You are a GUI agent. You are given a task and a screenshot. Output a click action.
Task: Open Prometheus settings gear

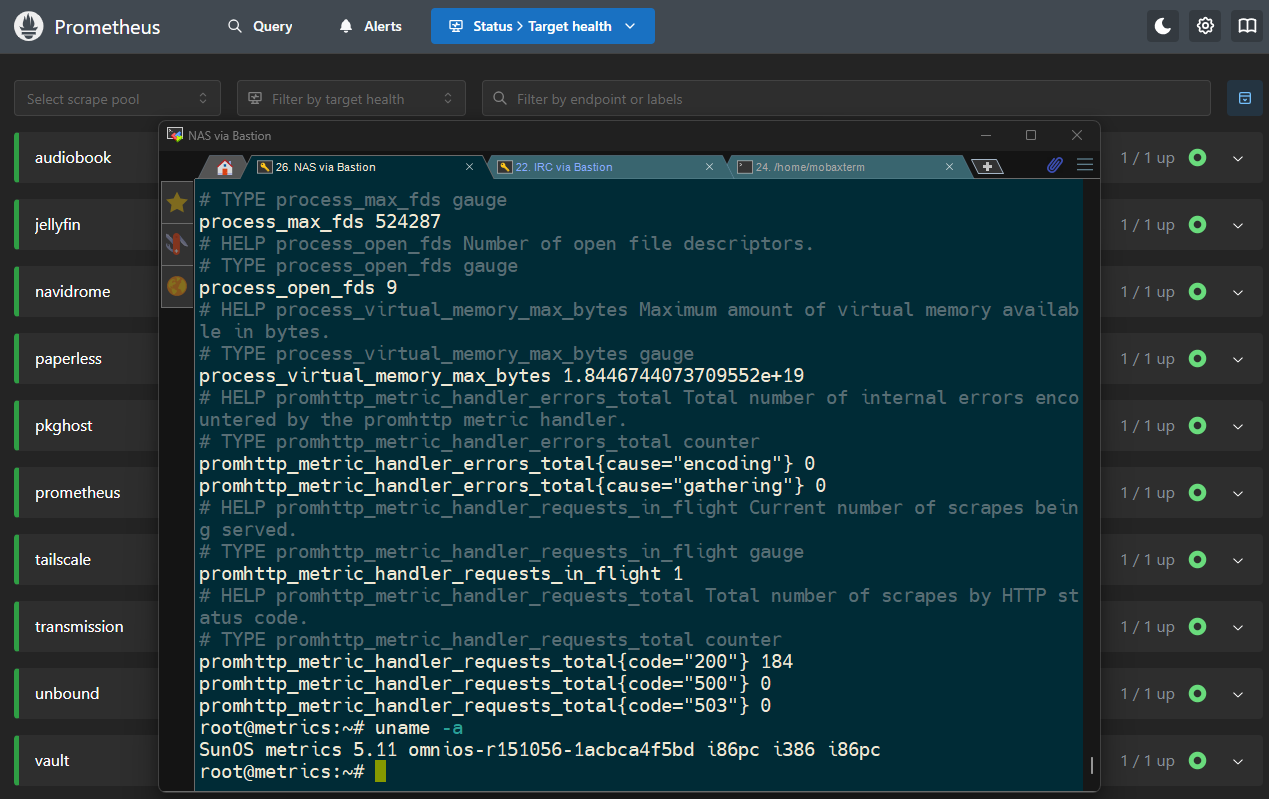pos(1205,26)
